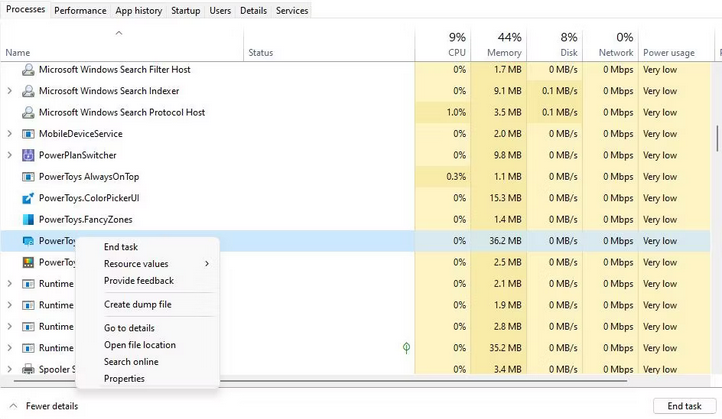
Task: Click the sort arrow above the Name column
Action: click(x=119, y=33)
